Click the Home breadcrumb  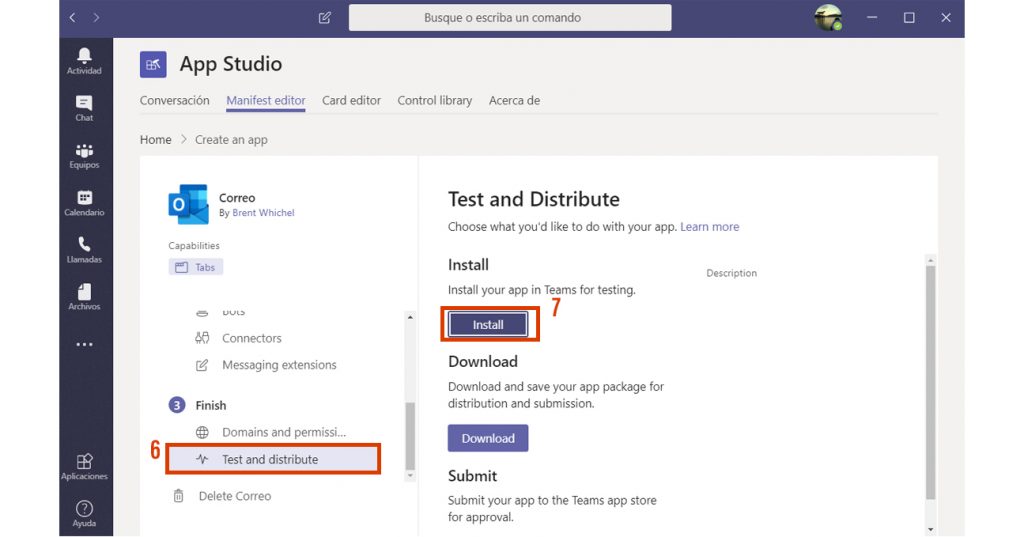[155, 140]
